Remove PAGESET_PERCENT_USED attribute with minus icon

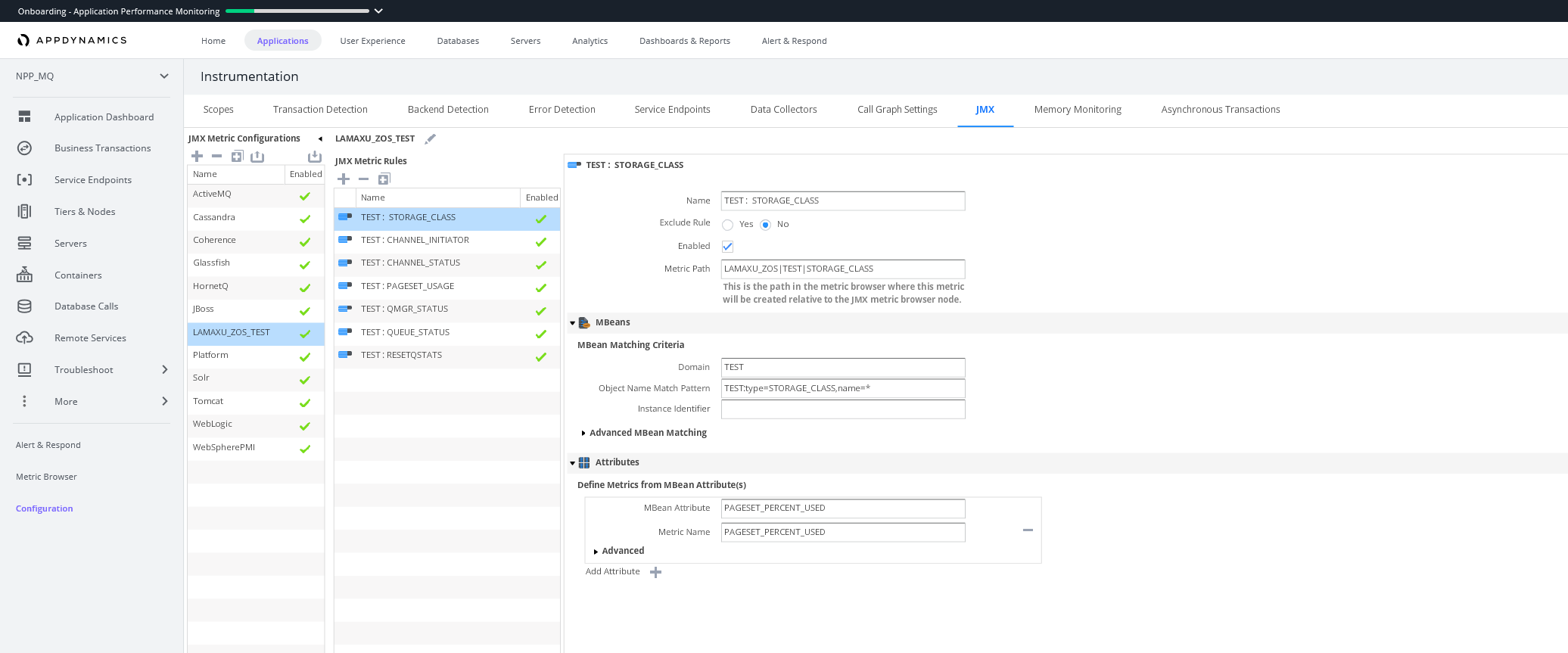click(x=1028, y=530)
